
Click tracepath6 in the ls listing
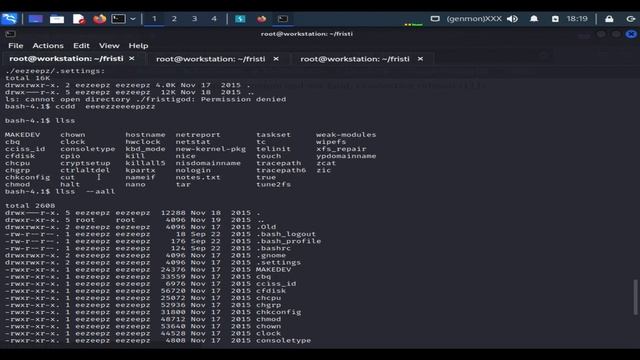281,170
